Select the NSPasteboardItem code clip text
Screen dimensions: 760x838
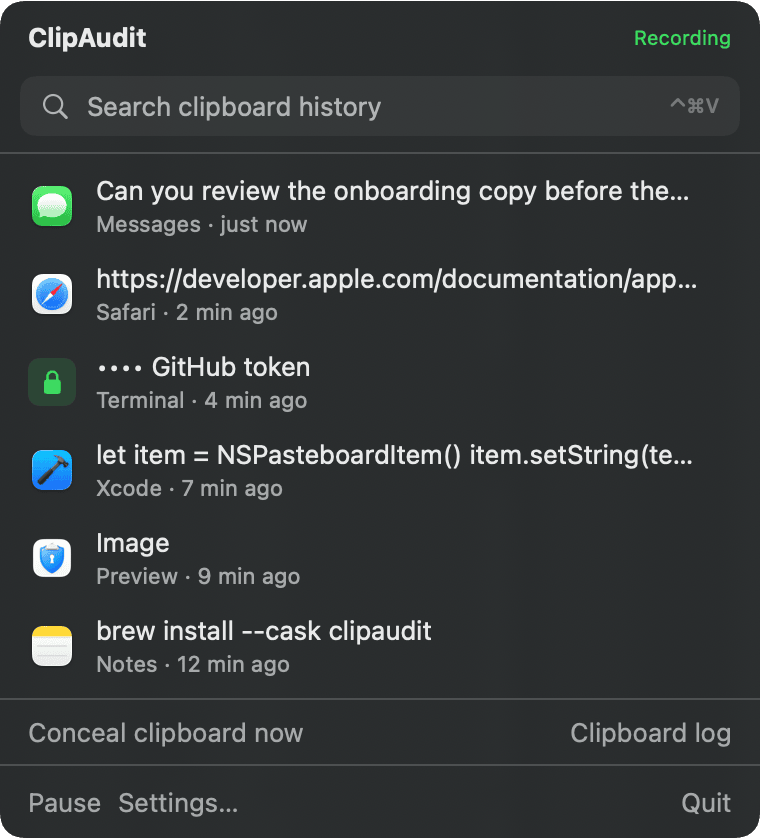click(x=394, y=455)
